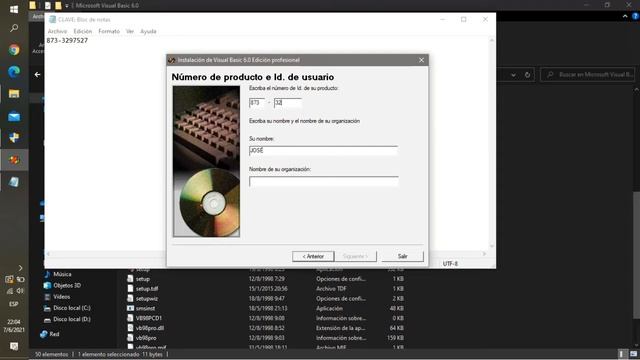Select the Notepad taskbar icon
Image resolution: width=640 pixels, height=360 pixels.
pyautogui.click(x=14, y=182)
